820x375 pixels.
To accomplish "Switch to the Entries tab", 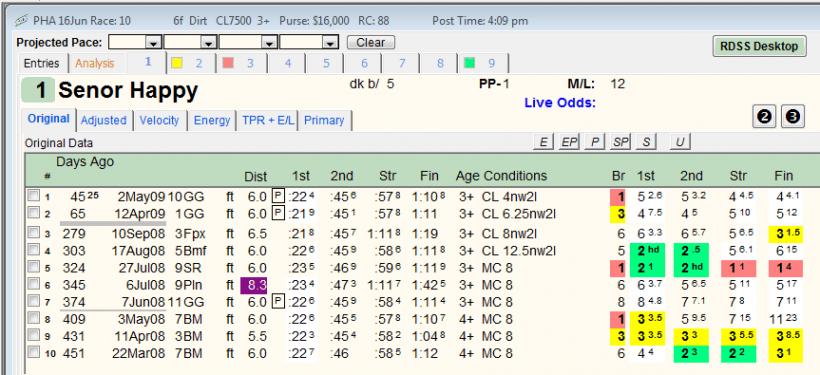I will coord(42,63).
